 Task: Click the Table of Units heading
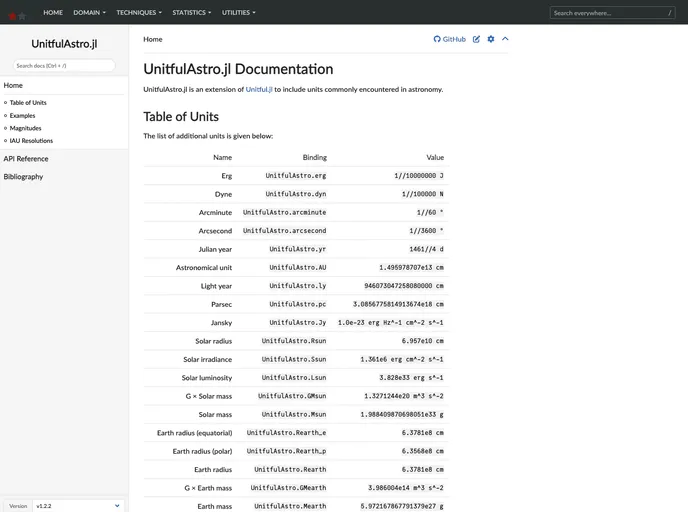pyautogui.click(x=181, y=116)
